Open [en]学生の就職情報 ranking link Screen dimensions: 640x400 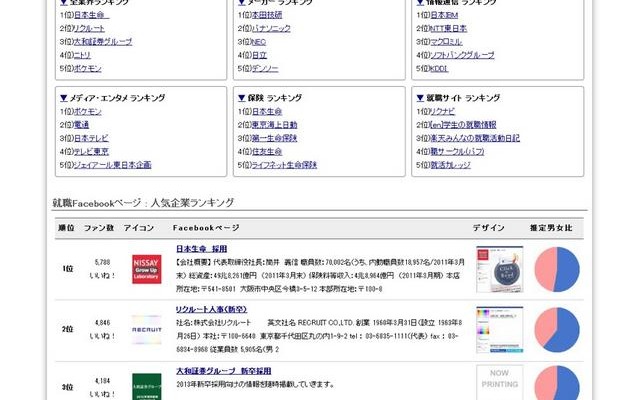tap(463, 125)
